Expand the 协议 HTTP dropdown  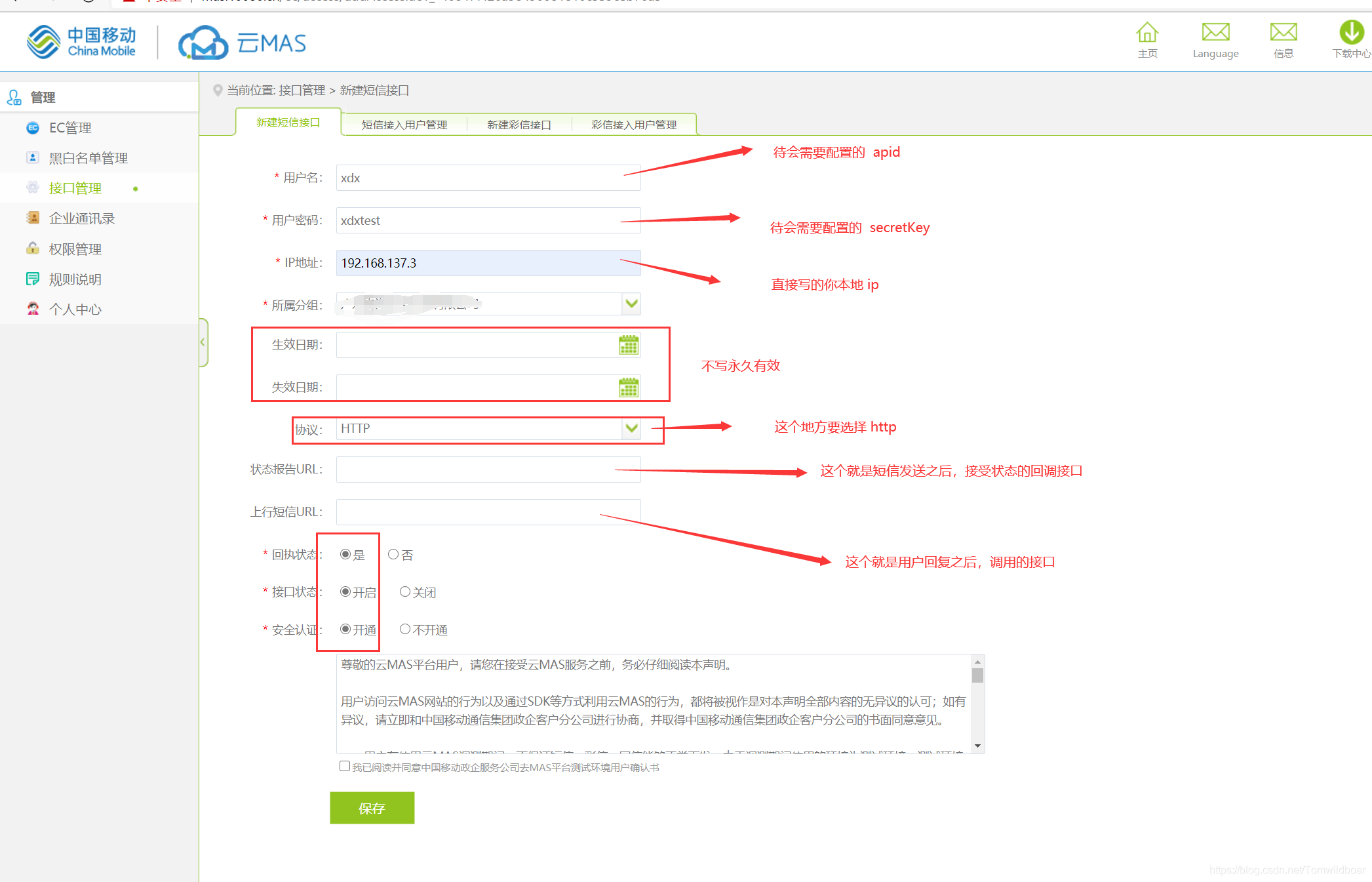631,428
